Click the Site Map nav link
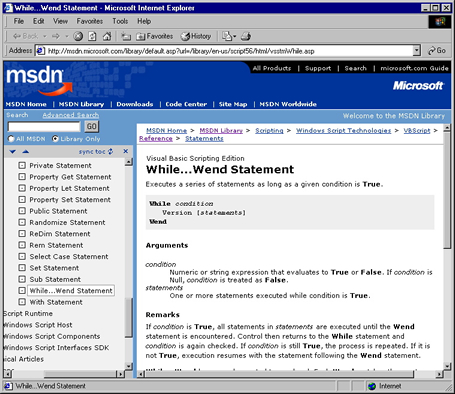The image size is (455, 394). 233,104
